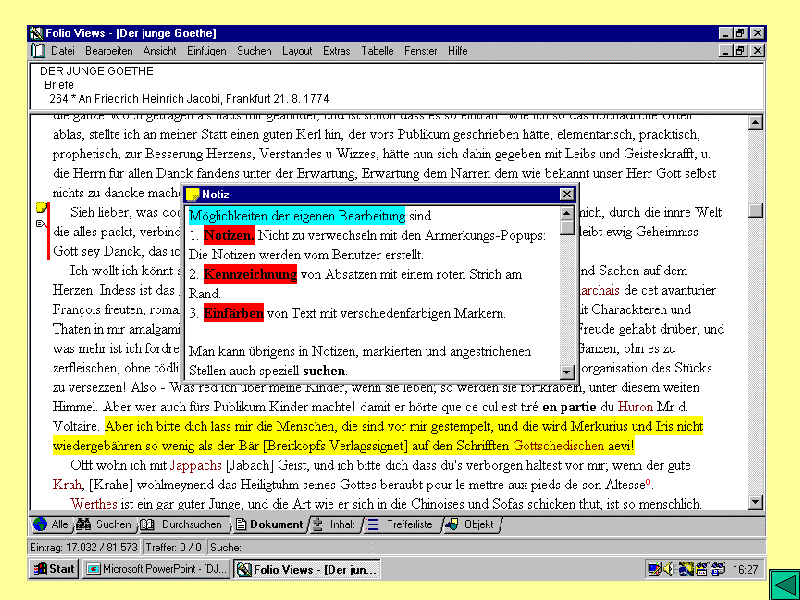Close the Notiz popup window

[567, 194]
